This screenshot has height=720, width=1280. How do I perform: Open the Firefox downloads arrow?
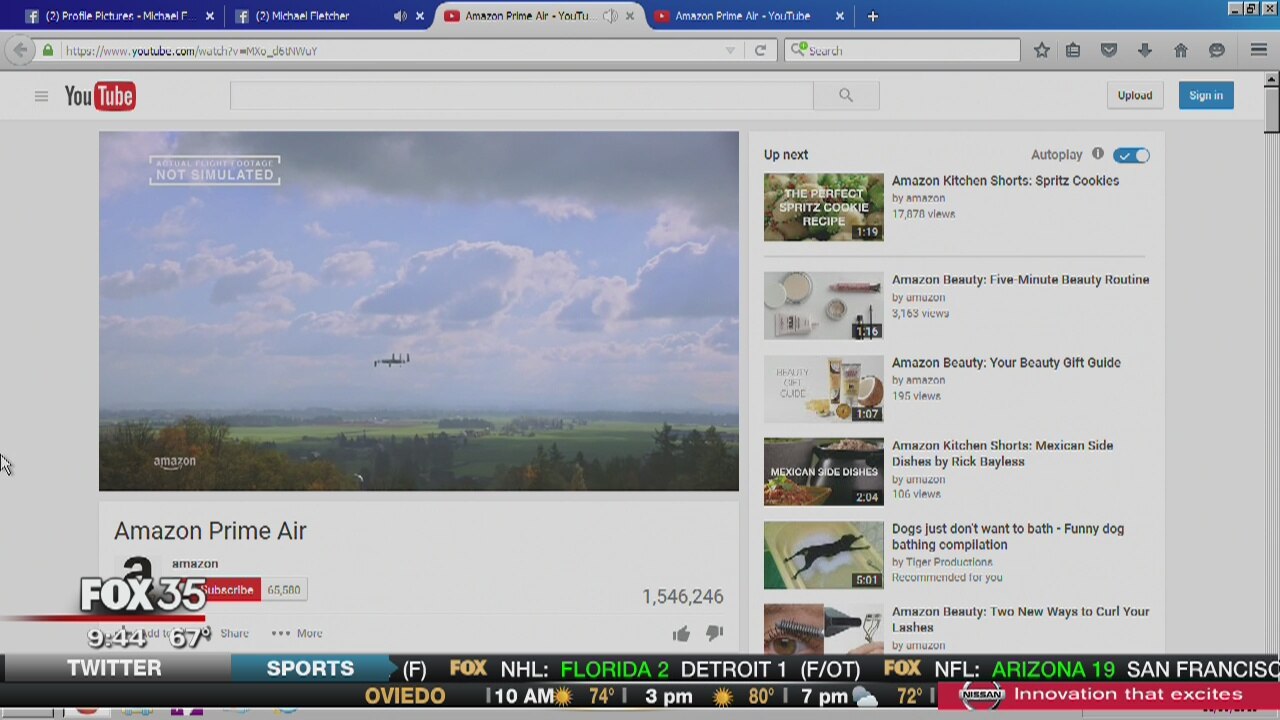click(x=1145, y=50)
